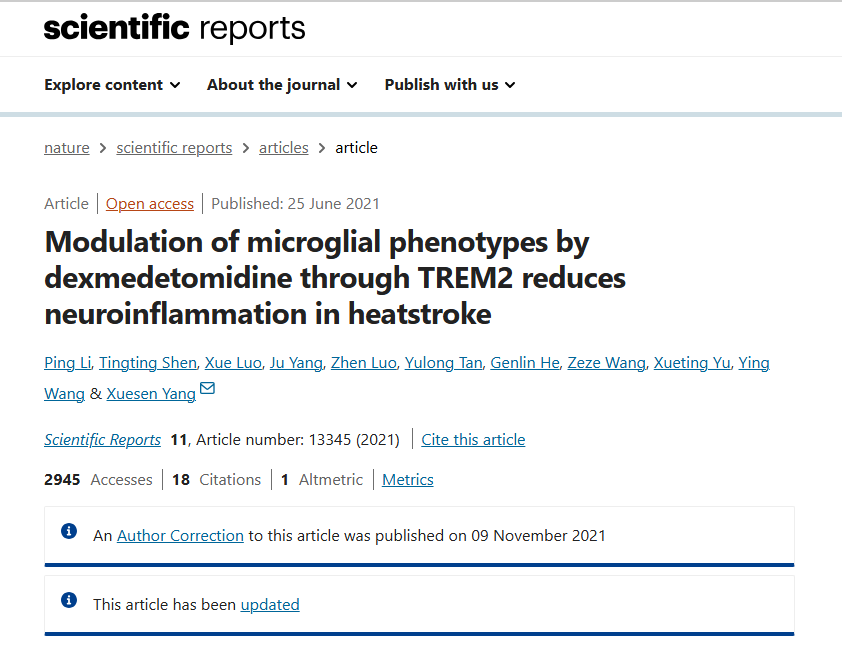Screen dimensions: 842x653
Task: Click corresponding author Xuesen Yang
Action: pos(151,394)
